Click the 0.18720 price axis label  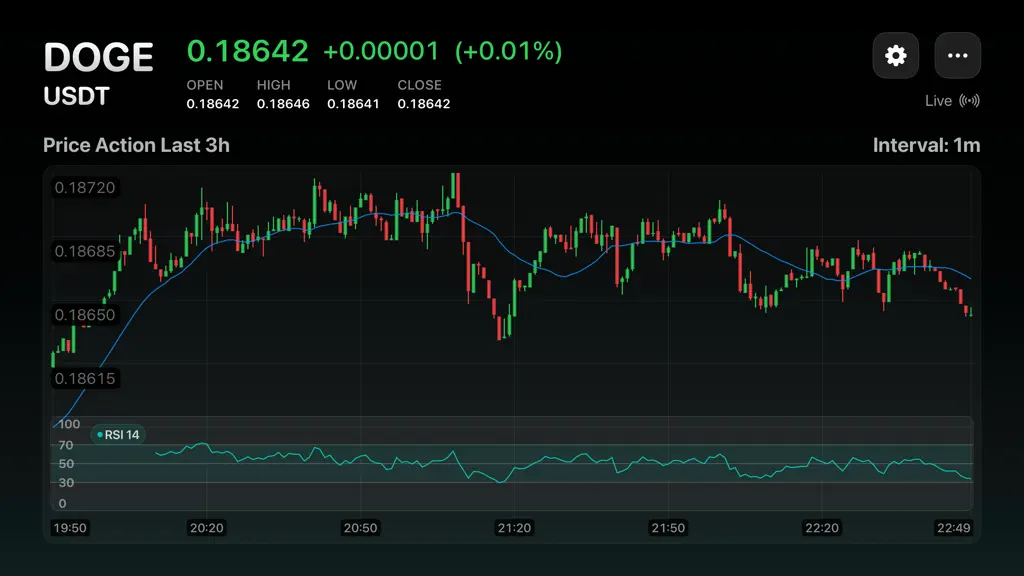coord(85,188)
